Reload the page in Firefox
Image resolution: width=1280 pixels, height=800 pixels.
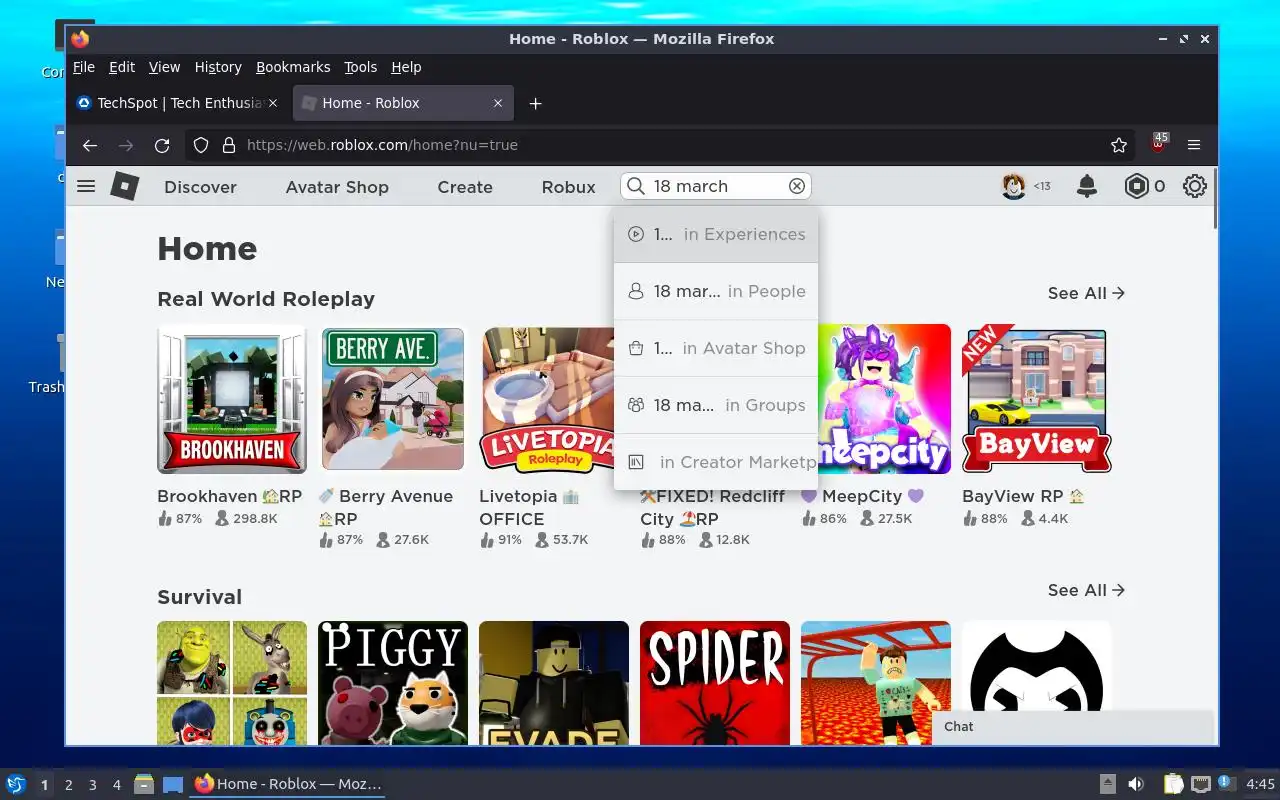pos(162,145)
